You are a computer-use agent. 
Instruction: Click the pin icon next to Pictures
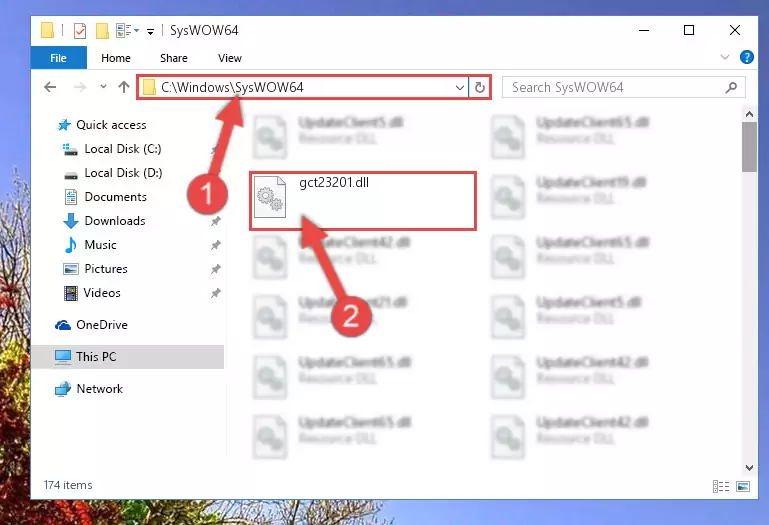[215, 269]
